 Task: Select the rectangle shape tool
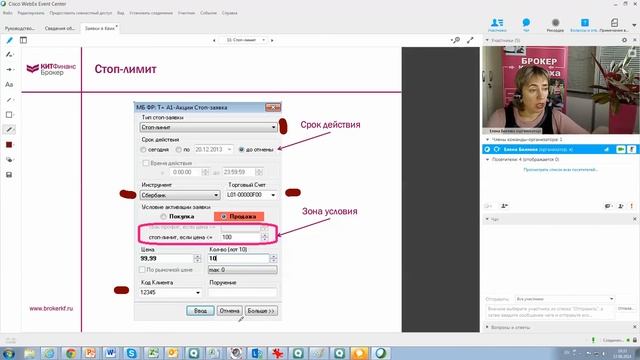click(9, 115)
